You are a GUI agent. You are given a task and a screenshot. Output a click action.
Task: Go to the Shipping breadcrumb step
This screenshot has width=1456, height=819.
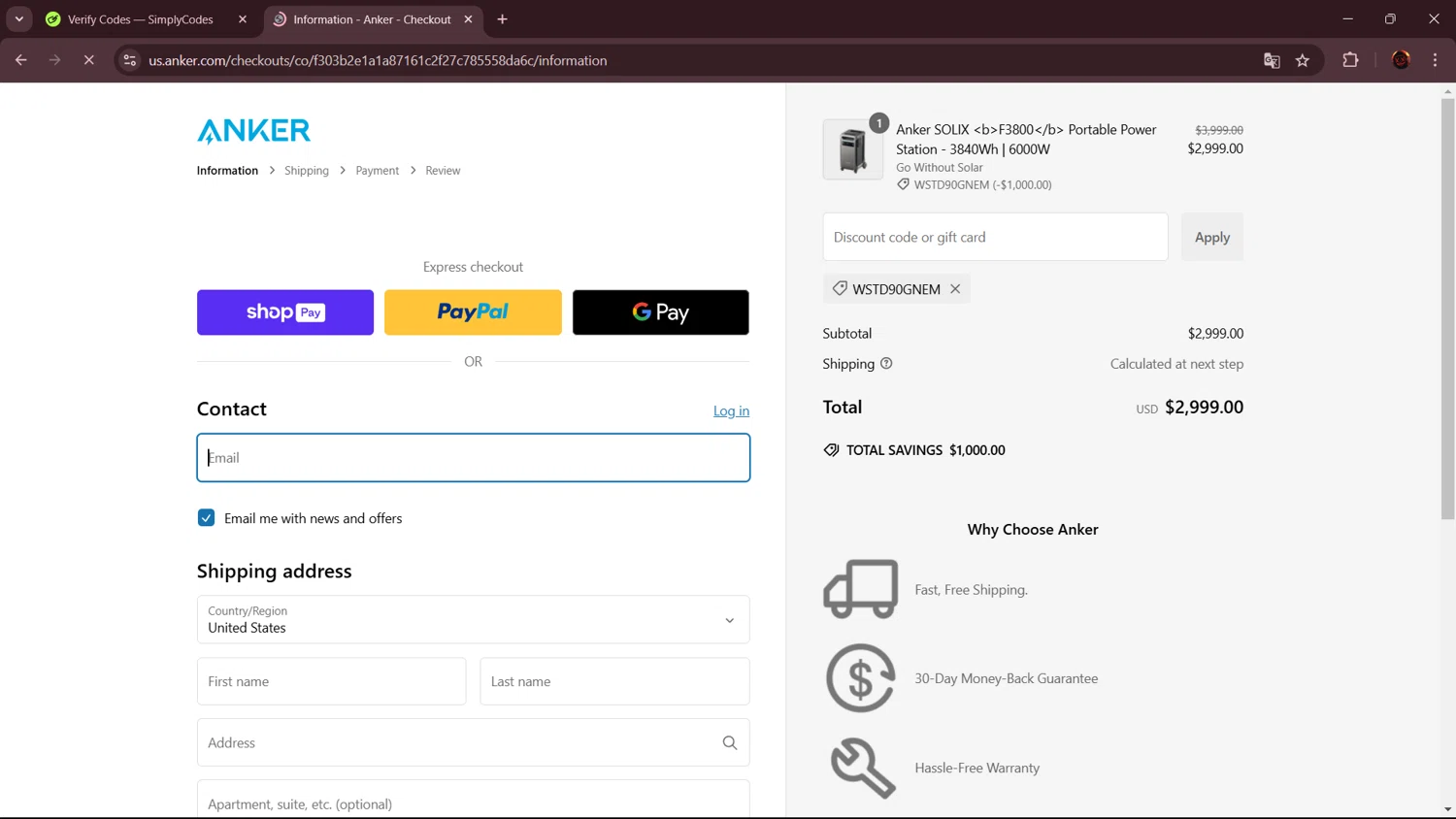point(307,171)
